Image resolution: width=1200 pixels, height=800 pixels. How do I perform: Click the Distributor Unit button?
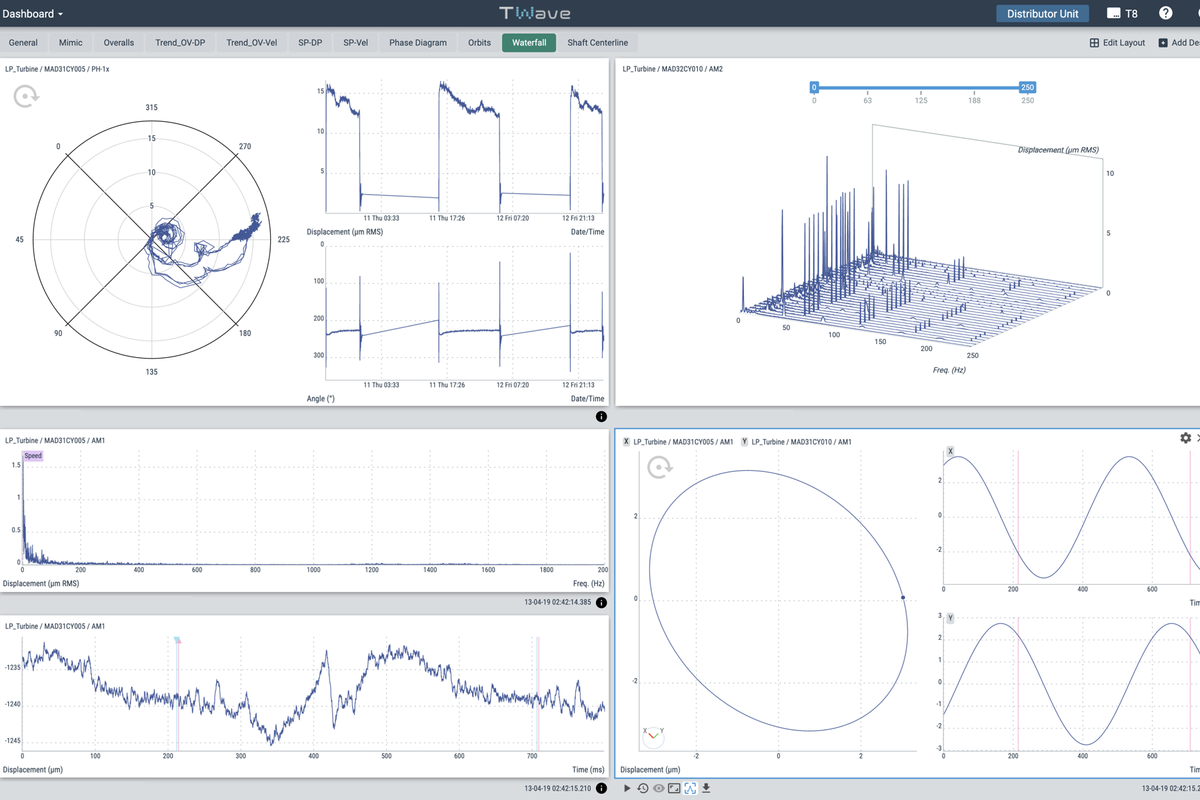click(x=1041, y=14)
